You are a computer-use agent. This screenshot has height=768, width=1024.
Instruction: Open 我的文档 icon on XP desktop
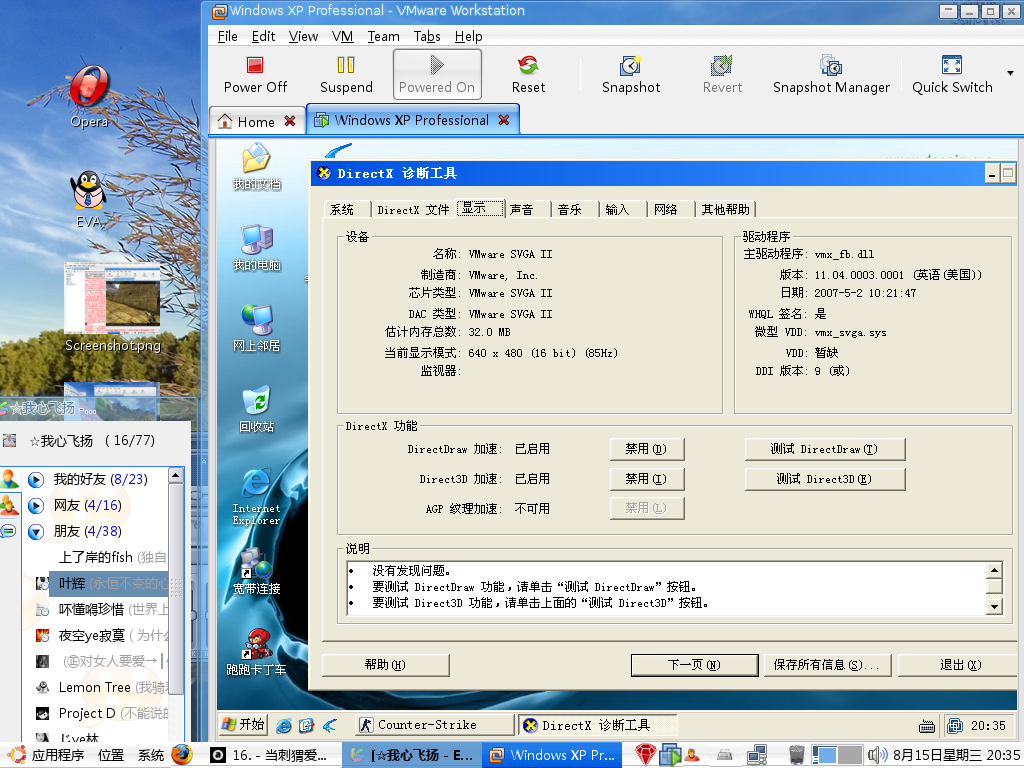coord(257,167)
